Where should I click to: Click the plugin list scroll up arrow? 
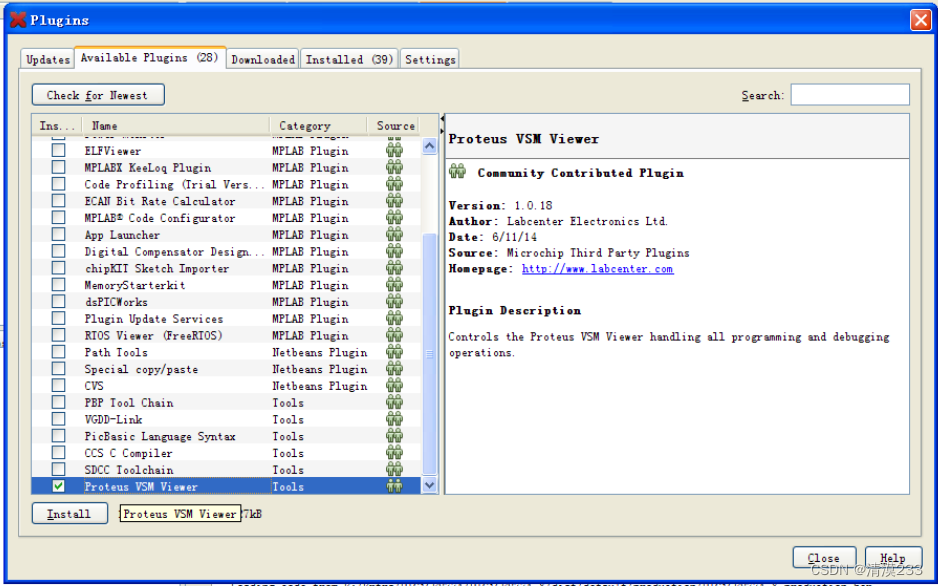point(430,146)
